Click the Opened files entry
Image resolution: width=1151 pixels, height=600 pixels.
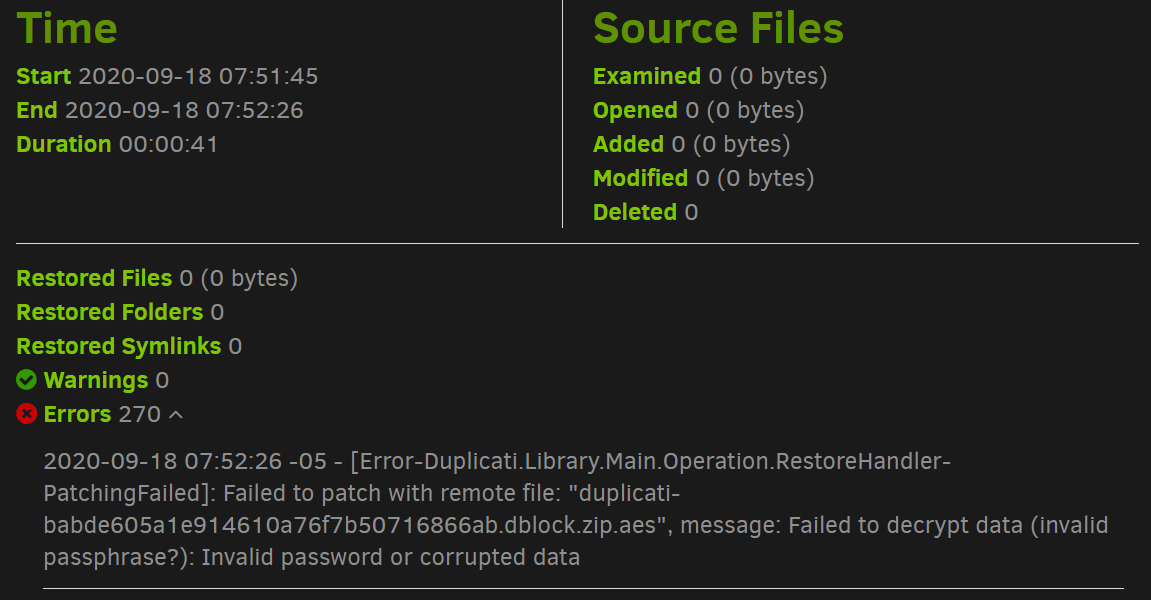(698, 110)
